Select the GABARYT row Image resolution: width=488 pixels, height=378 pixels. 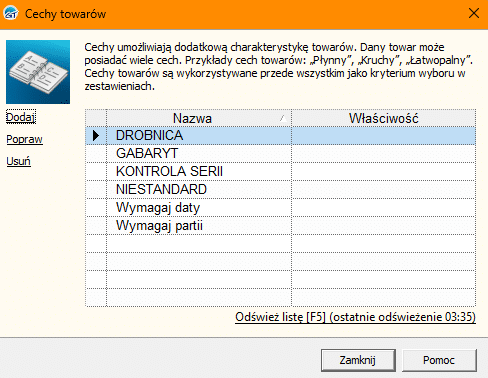click(x=280, y=154)
